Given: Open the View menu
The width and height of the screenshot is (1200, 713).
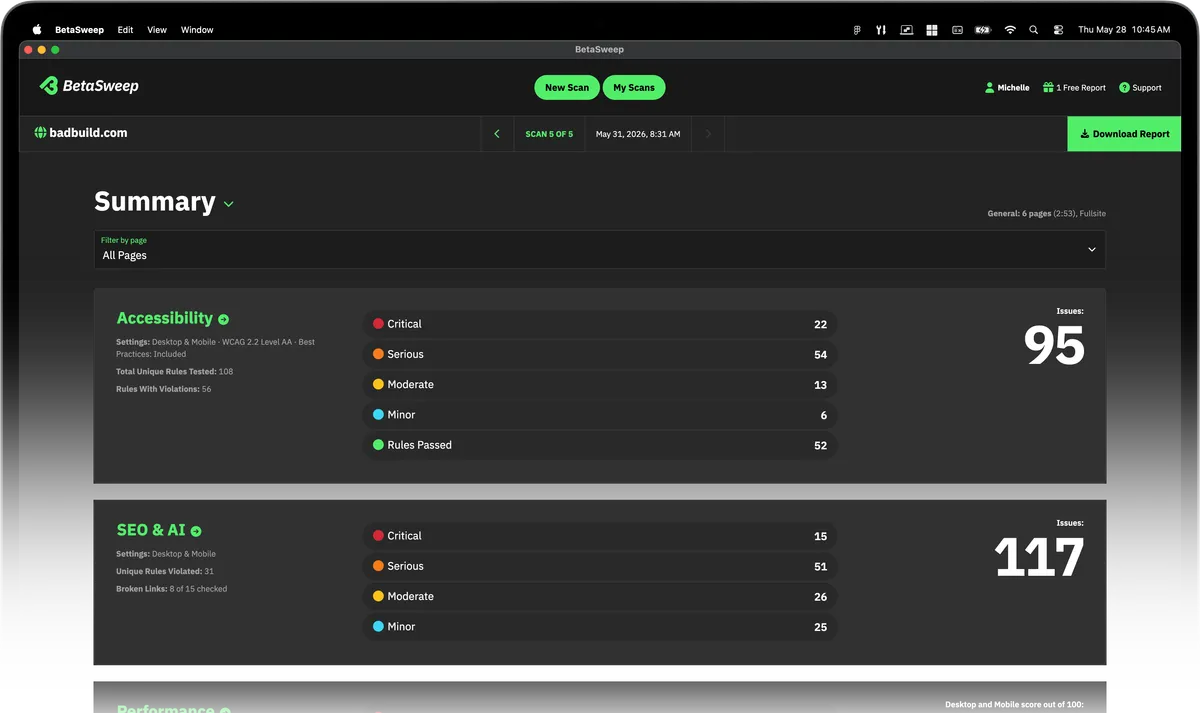Looking at the screenshot, I should click(157, 30).
